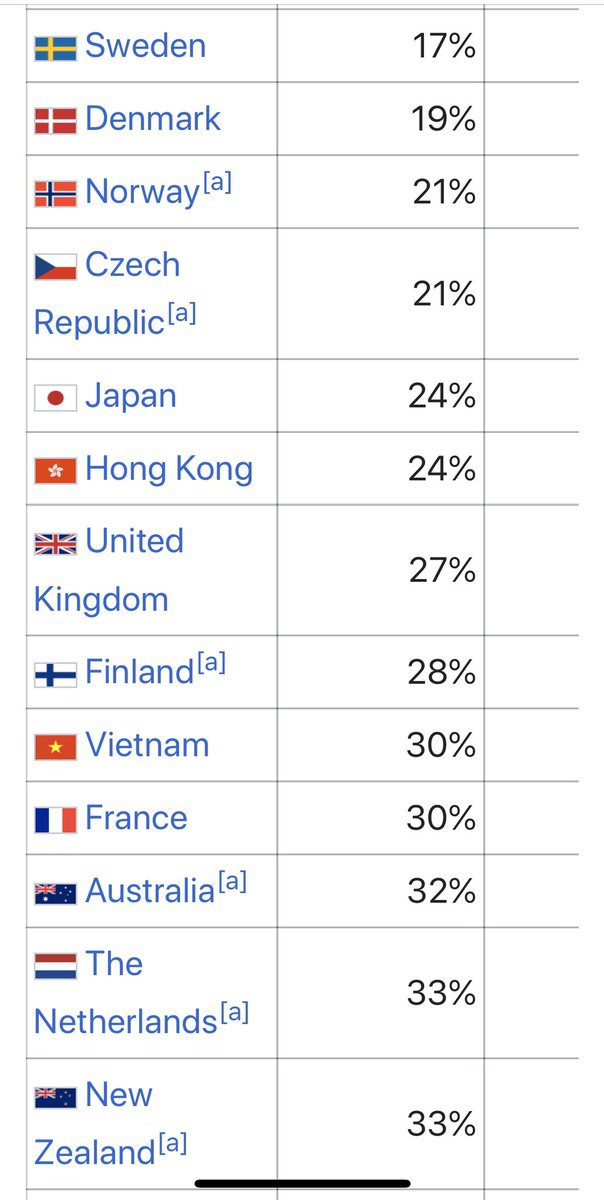Image resolution: width=604 pixels, height=1200 pixels.
Task: Tap the home indicator bar
Action: (302, 1184)
